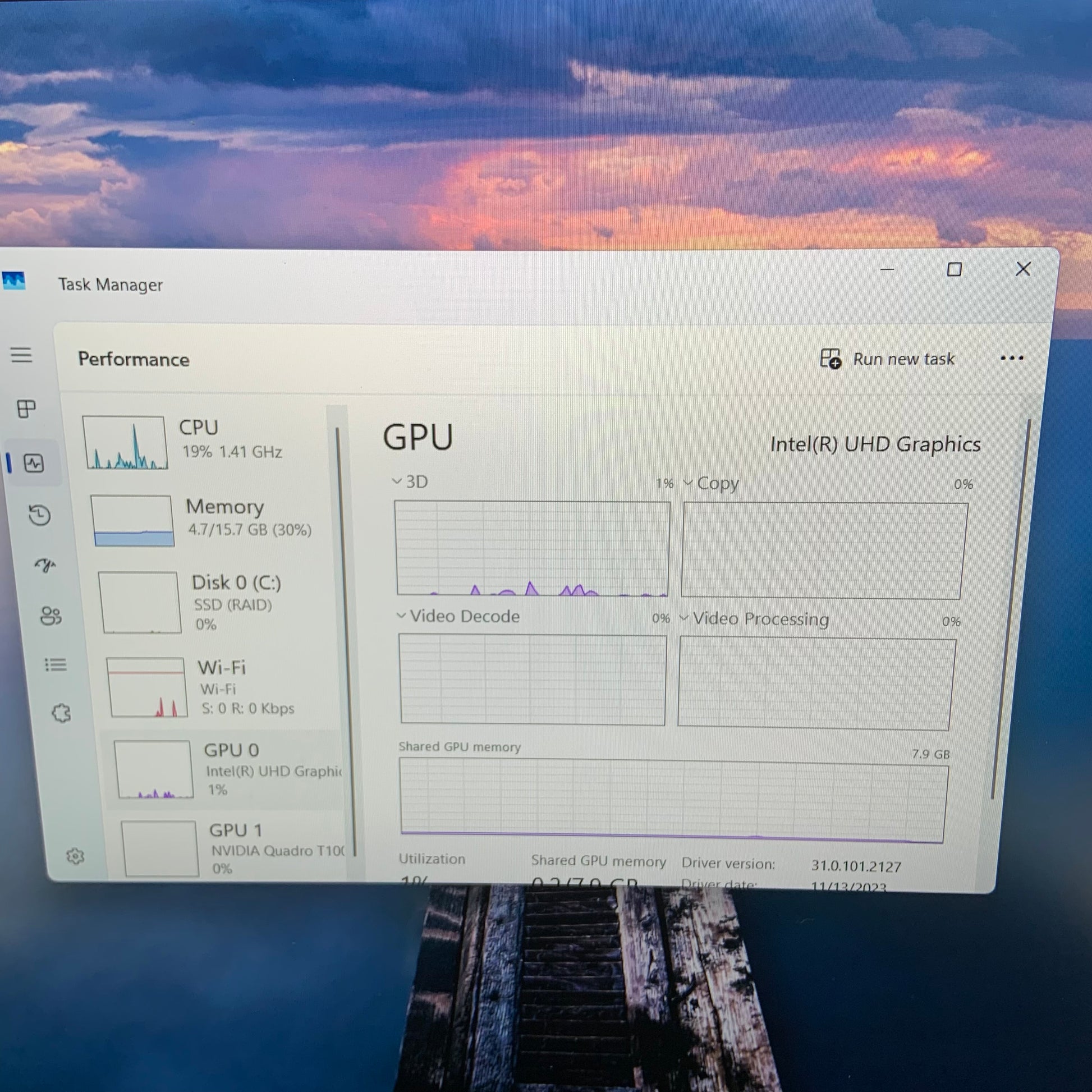Open the three-dot more options menu
Image resolution: width=1092 pixels, height=1092 pixels.
[x=1011, y=358]
